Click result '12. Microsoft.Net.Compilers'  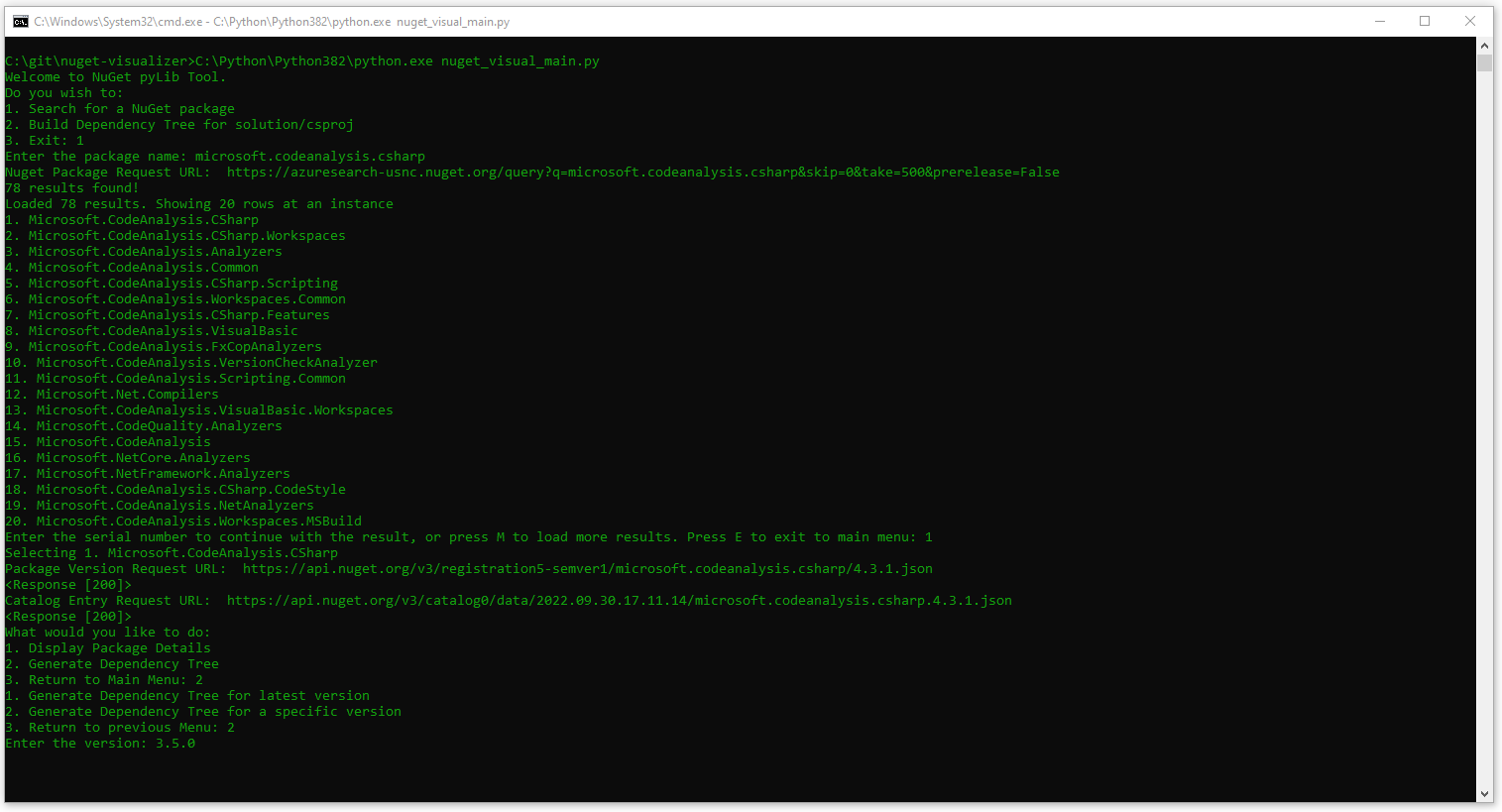point(112,395)
